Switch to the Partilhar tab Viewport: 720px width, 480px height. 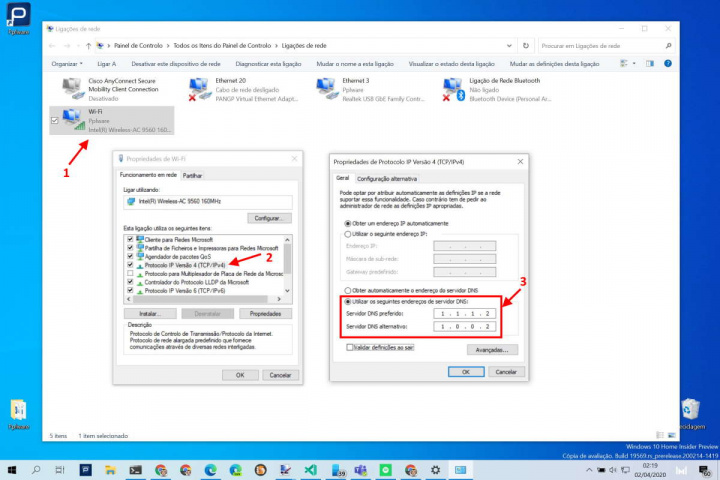(x=192, y=175)
